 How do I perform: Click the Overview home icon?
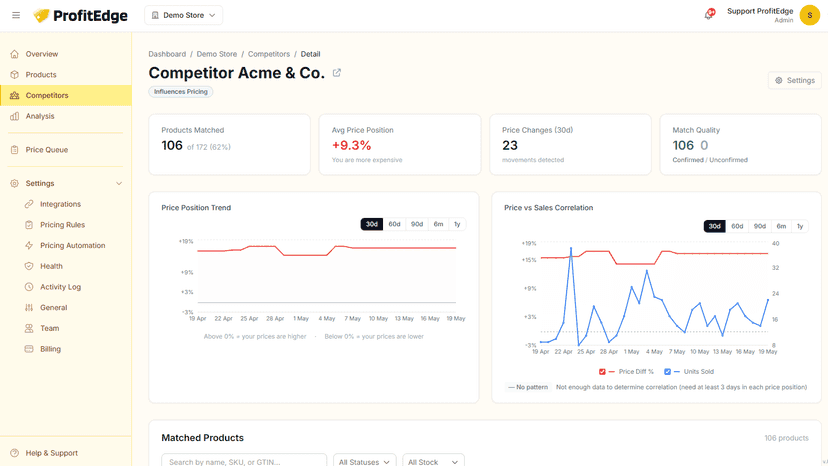pos(14,54)
